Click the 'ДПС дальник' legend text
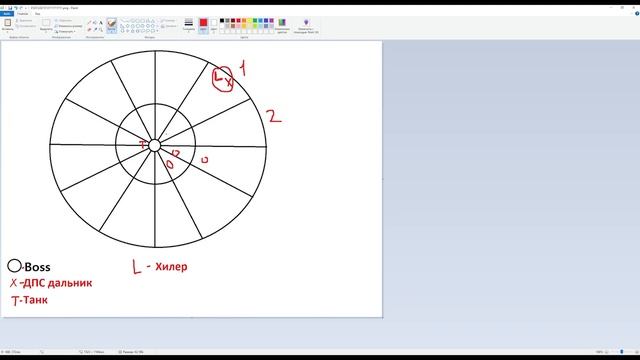Viewport: 640px width, 360px height. click(x=58, y=283)
